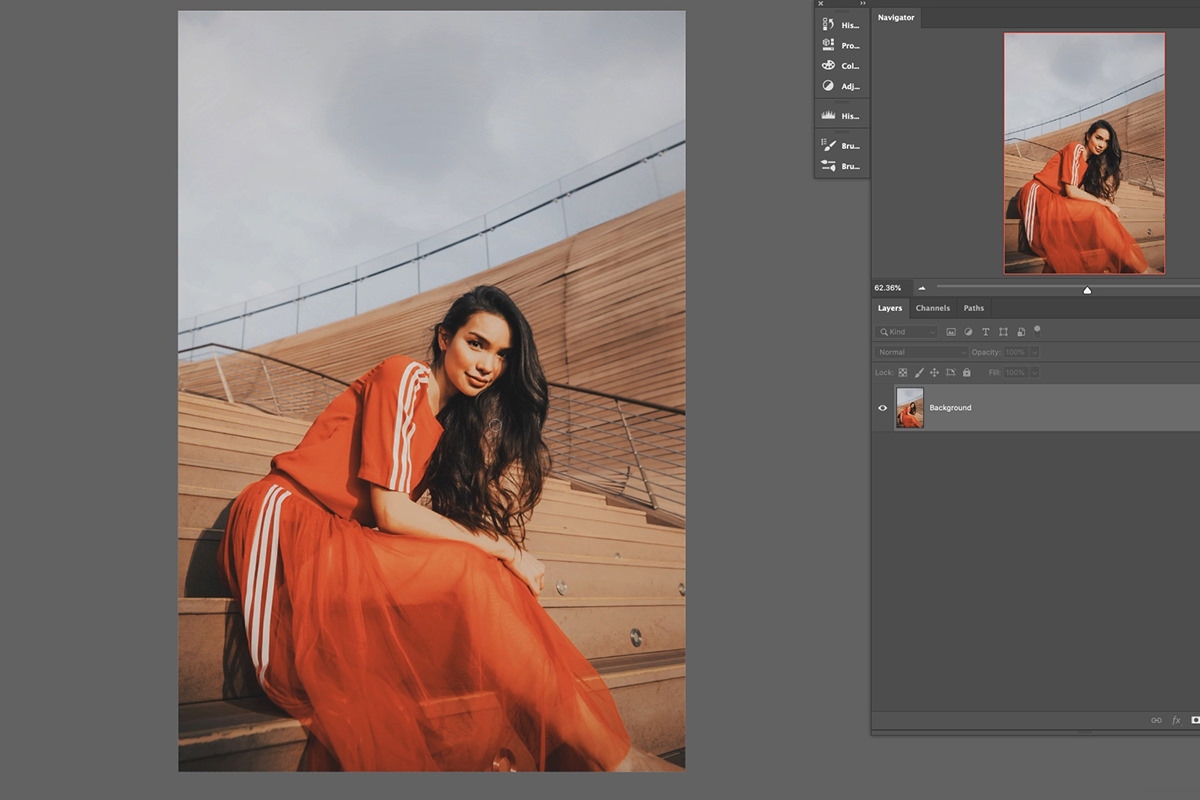Toggle the Lock Transparent Pixels button

(901, 371)
